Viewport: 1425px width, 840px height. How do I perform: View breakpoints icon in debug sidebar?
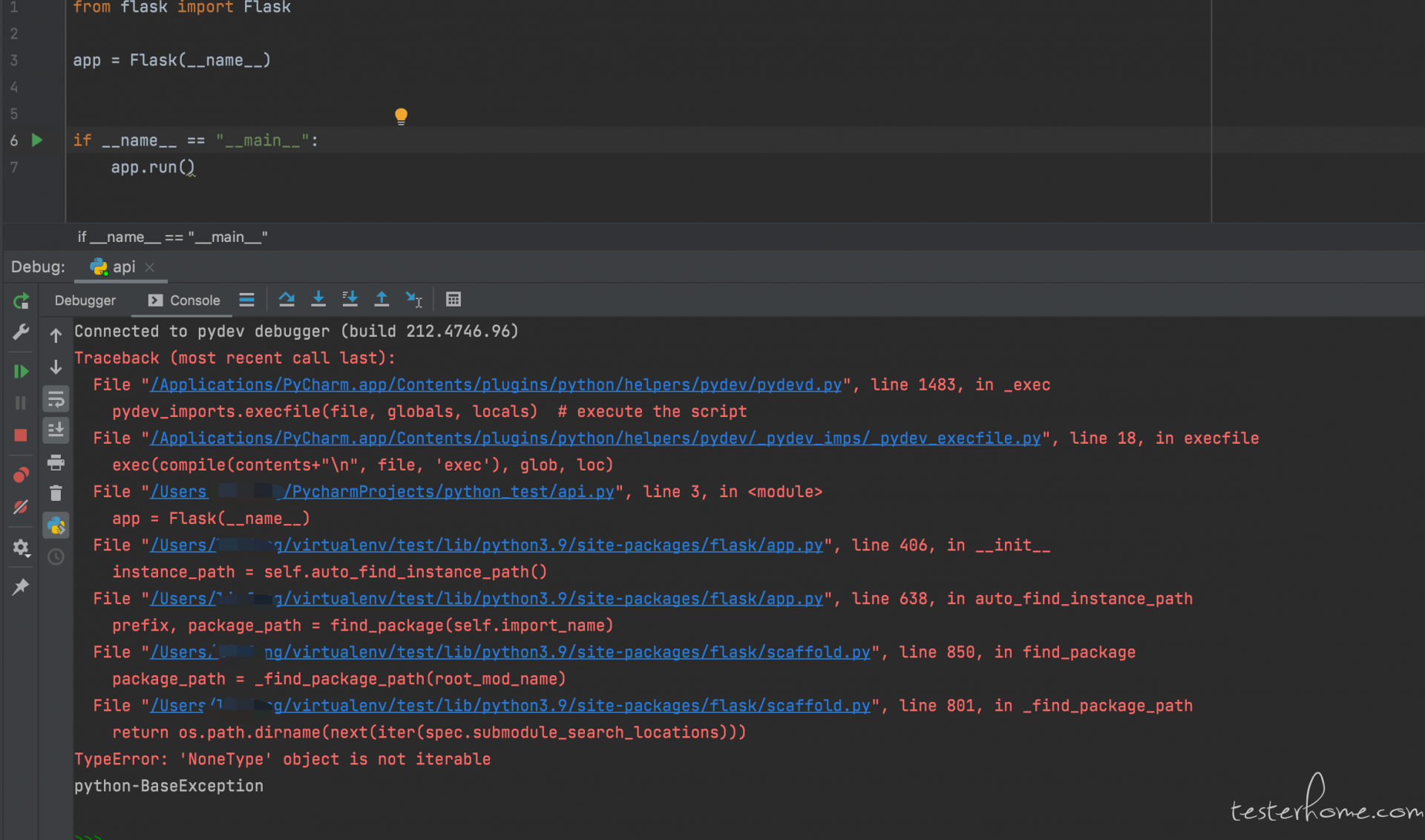21,475
